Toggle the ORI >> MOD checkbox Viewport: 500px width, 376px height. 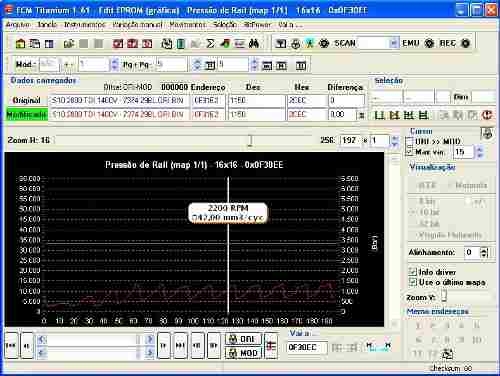pos(410,141)
